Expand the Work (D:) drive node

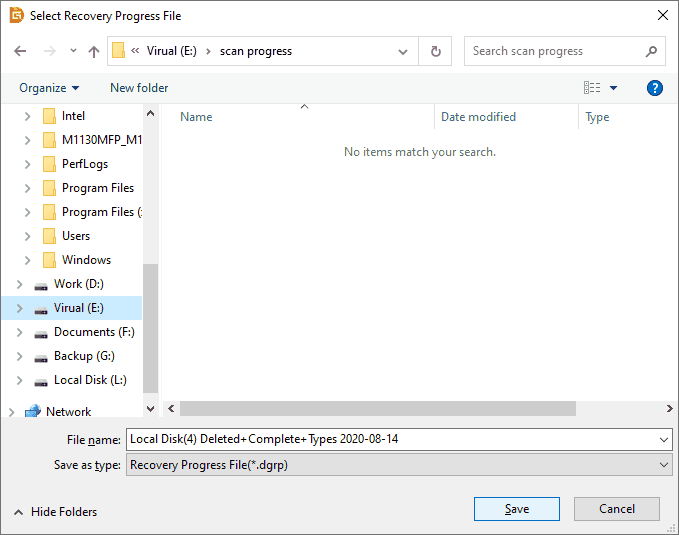pyautogui.click(x=19, y=284)
